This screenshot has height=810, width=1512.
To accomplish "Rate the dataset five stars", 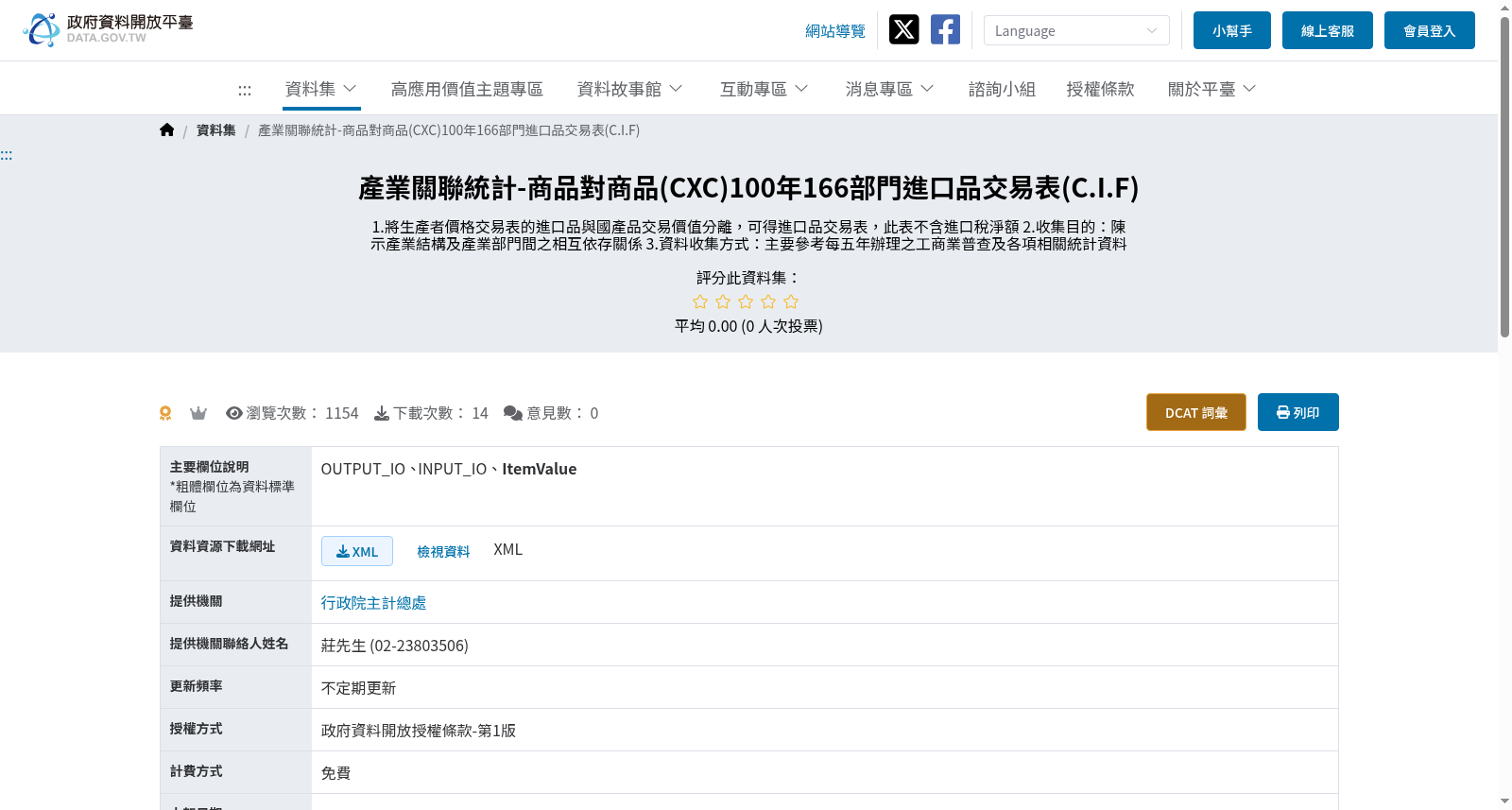I will [791, 302].
